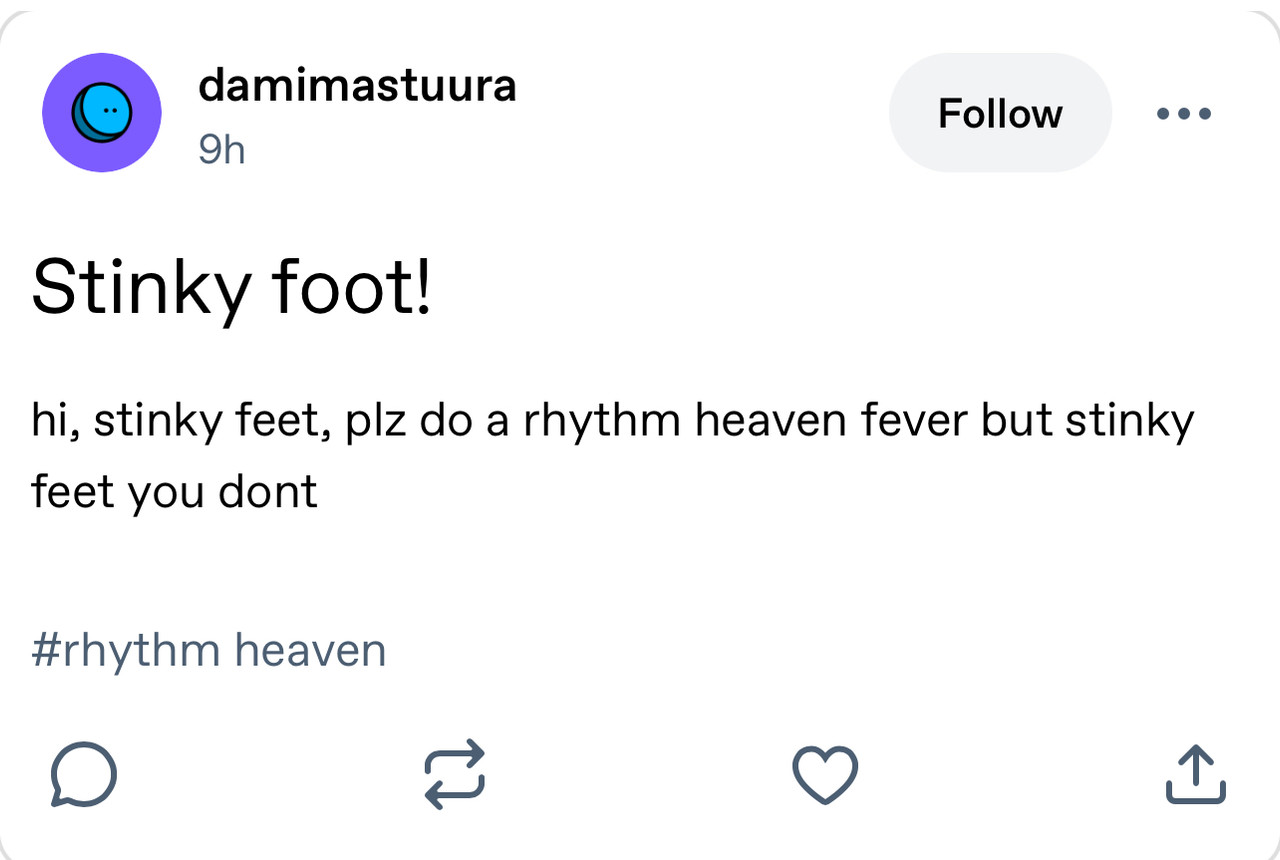Toggle following damimastuura
The width and height of the screenshot is (1280, 860).
click(1000, 113)
